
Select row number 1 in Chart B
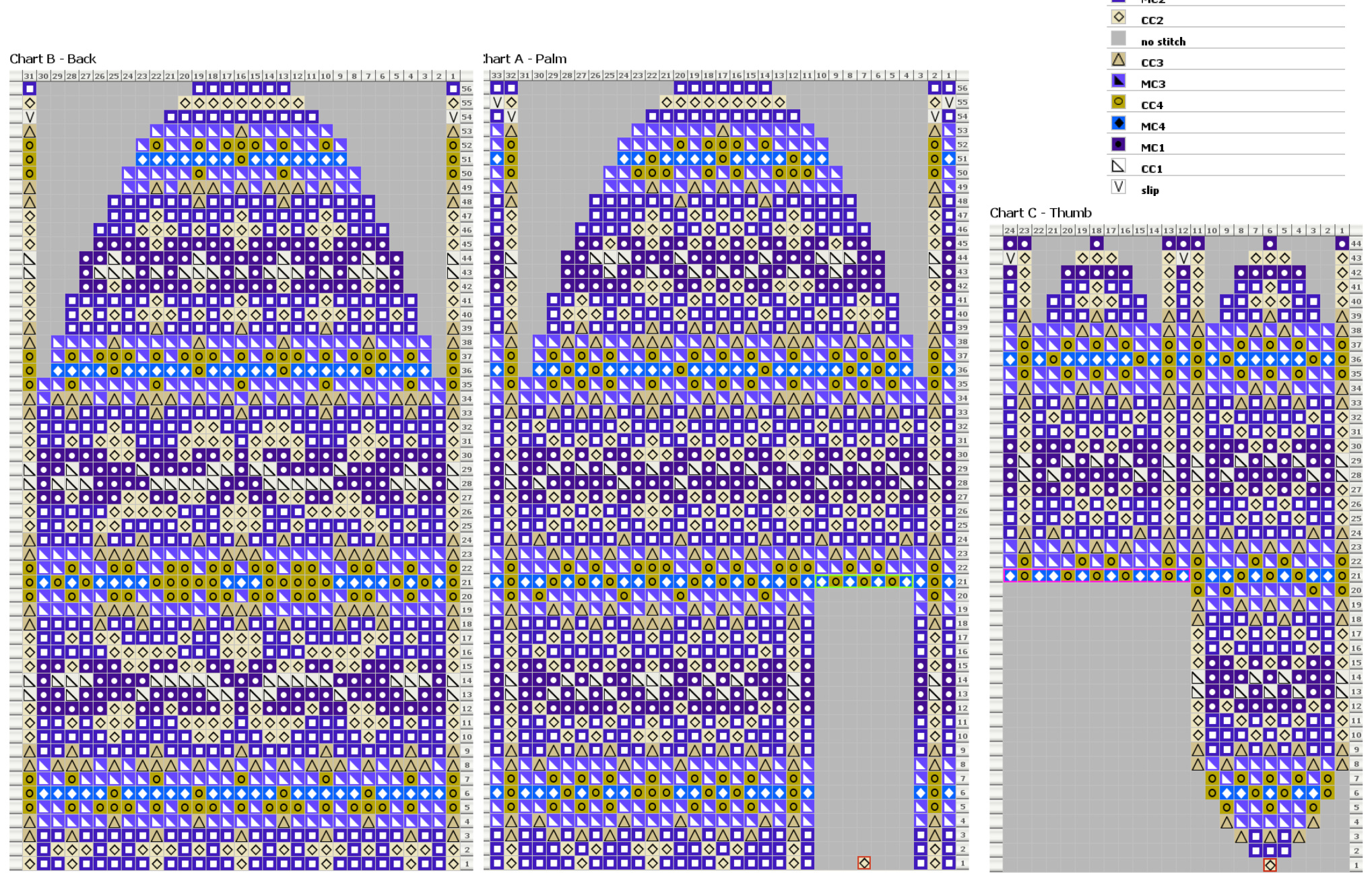pos(467,864)
